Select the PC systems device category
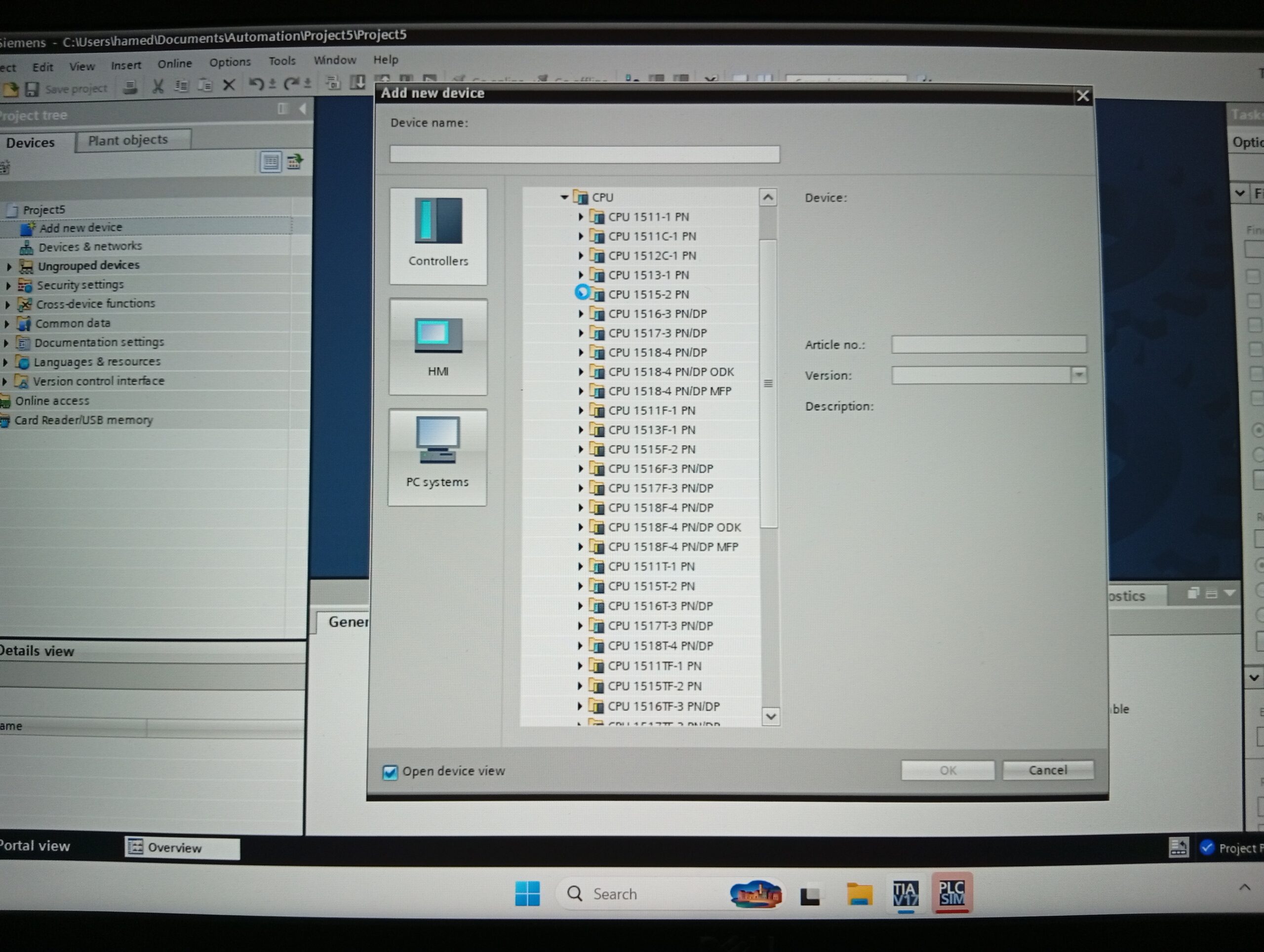Screen dimensions: 1264x952 point(438,457)
